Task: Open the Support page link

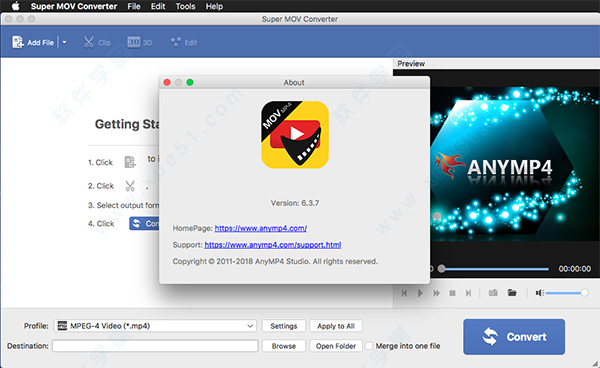Action: pos(272,244)
